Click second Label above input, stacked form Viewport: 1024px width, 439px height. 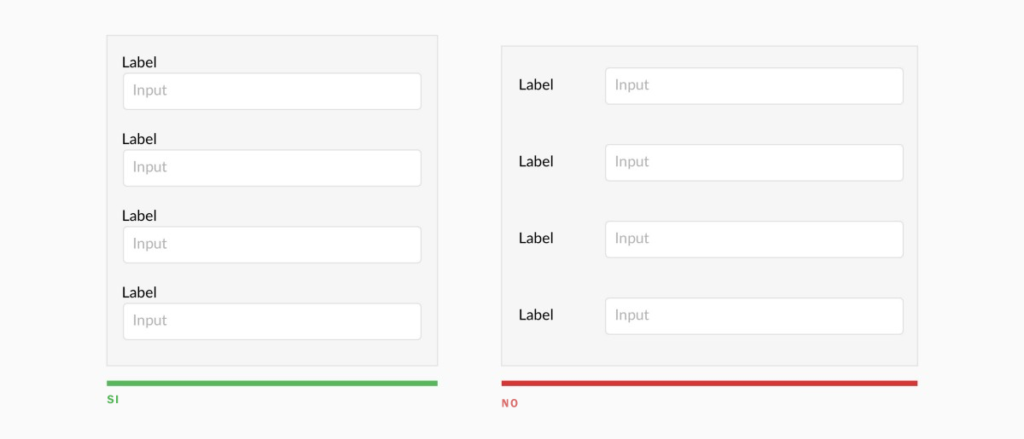tap(139, 139)
